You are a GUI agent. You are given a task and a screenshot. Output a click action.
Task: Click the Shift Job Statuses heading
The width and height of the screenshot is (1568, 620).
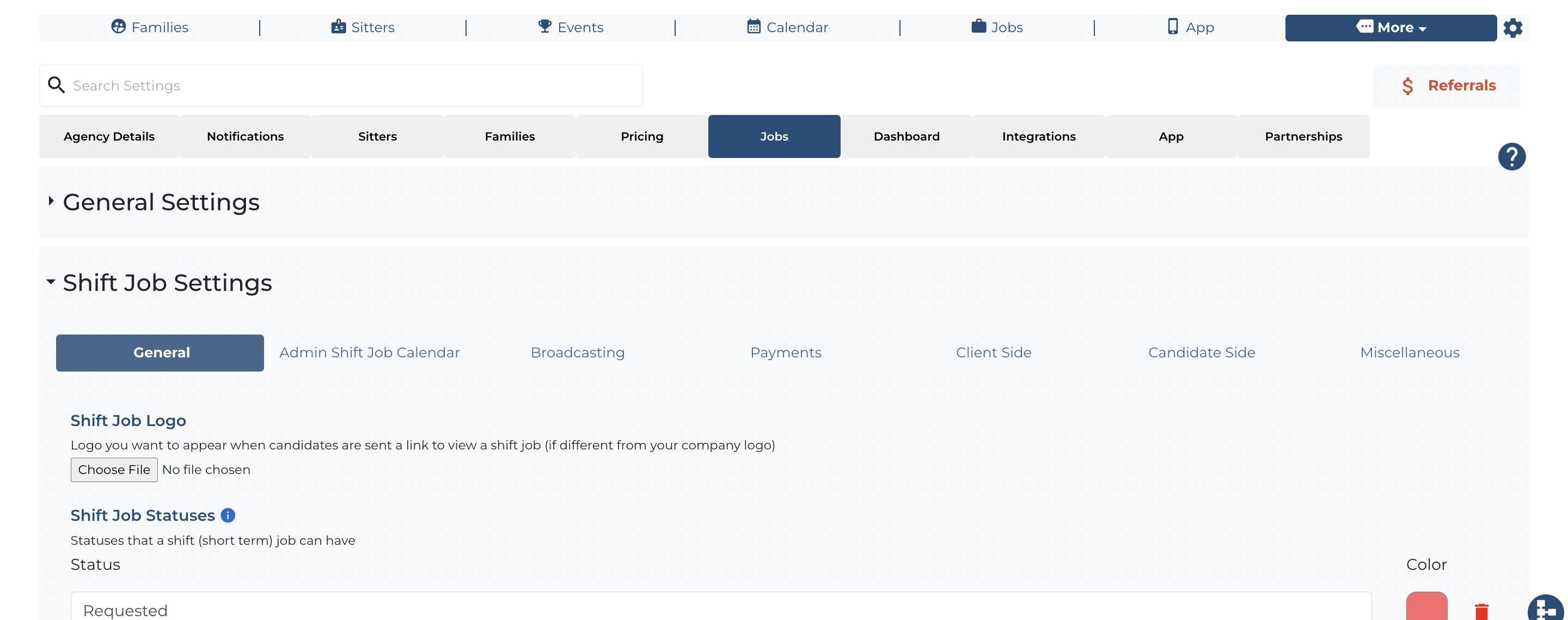click(x=143, y=515)
